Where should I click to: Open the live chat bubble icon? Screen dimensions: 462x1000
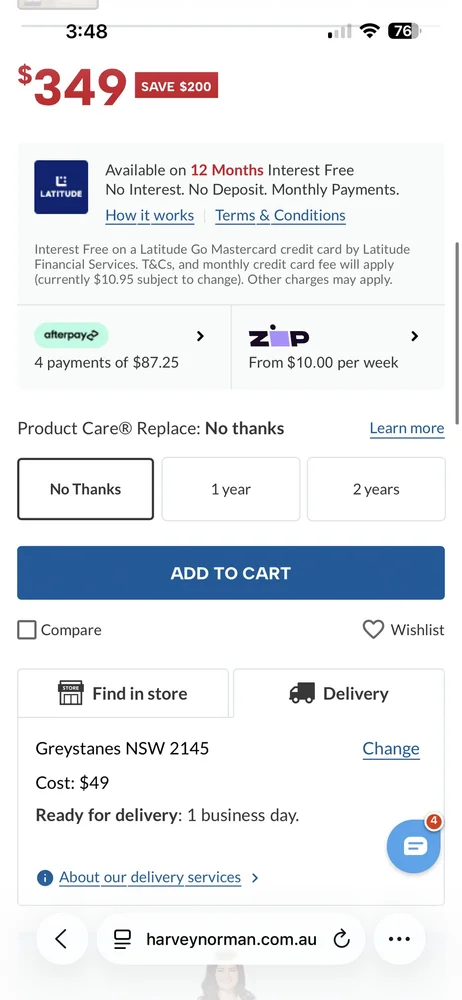(414, 846)
